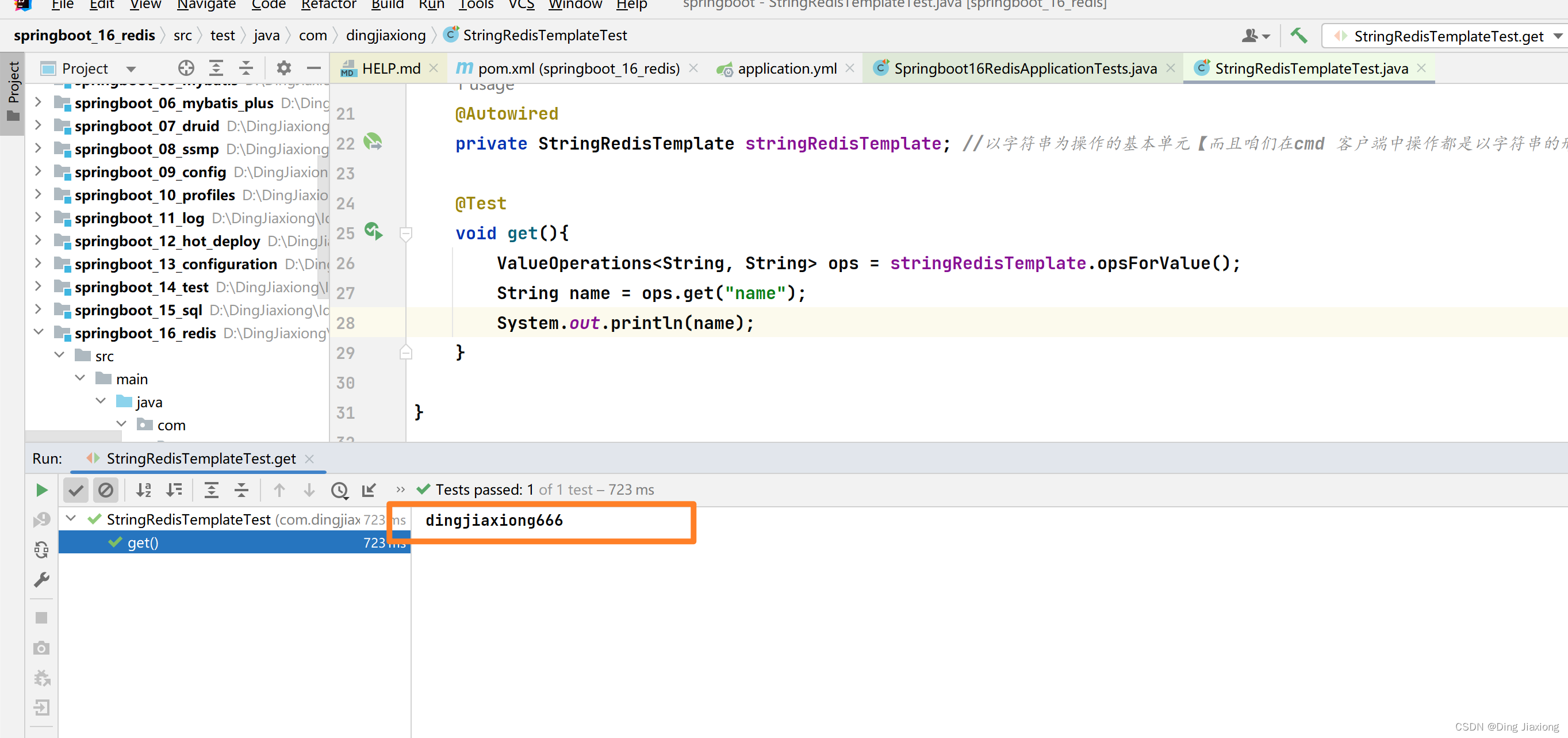1568x738 pixels.
Task: Click the exit icon in run sidebar
Action: click(41, 708)
